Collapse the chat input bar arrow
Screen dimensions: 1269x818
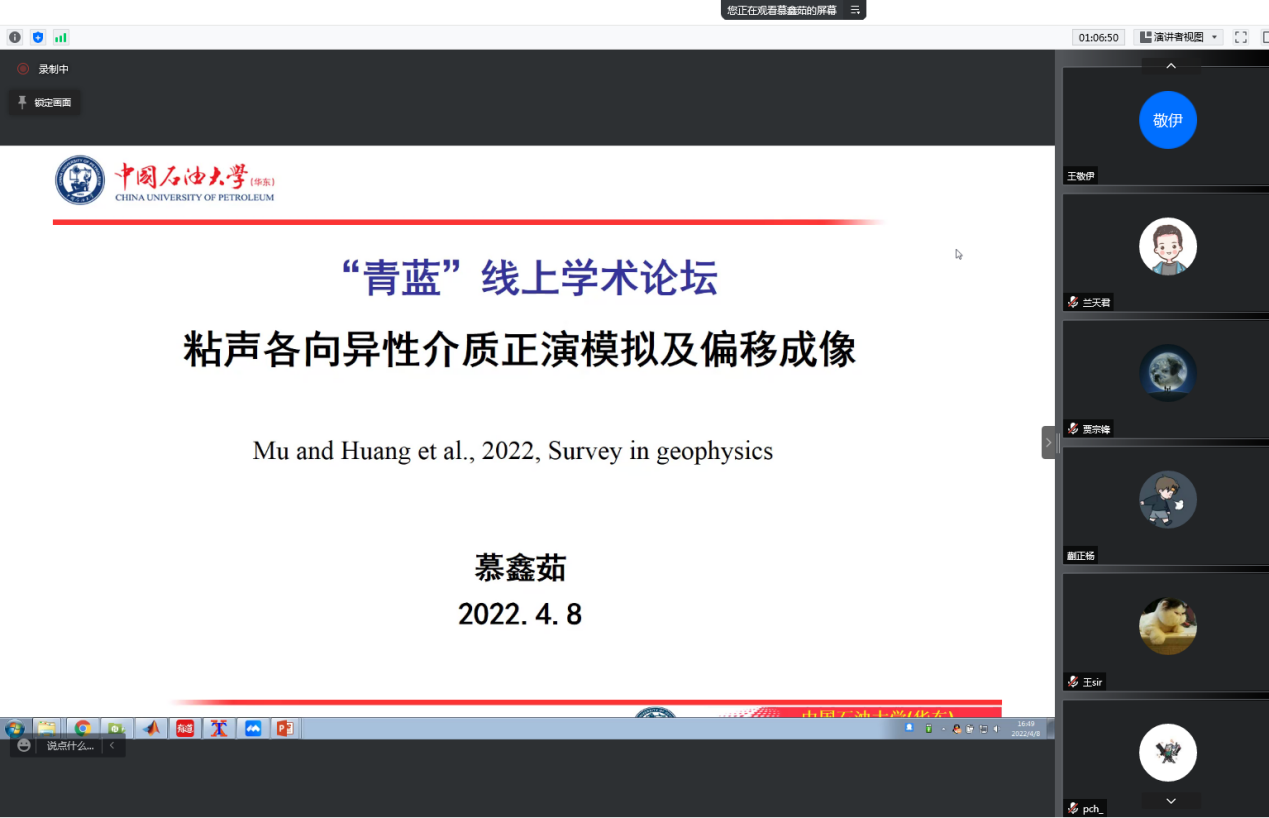pyautogui.click(x=112, y=745)
